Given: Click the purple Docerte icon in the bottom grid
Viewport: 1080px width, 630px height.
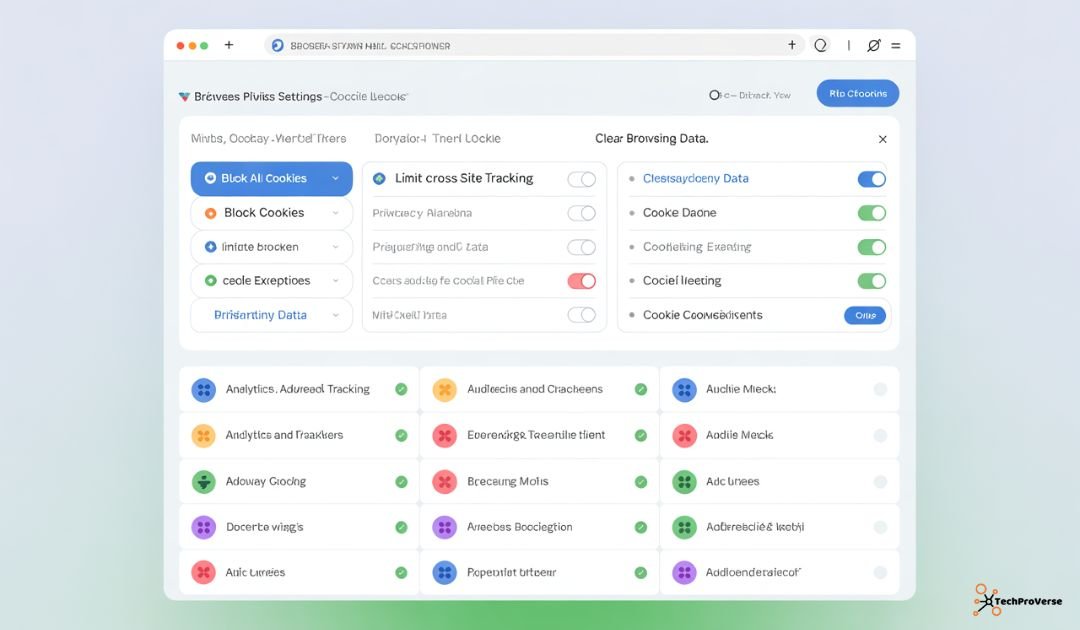Looking at the screenshot, I should coord(203,526).
